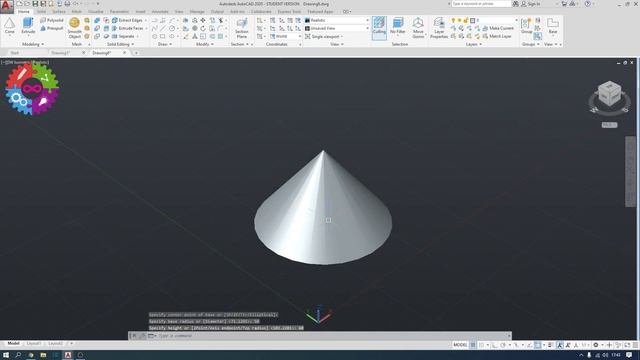The height and width of the screenshot is (360, 640).
Task: Expand the Layers panel dropdown
Action: [473, 44]
